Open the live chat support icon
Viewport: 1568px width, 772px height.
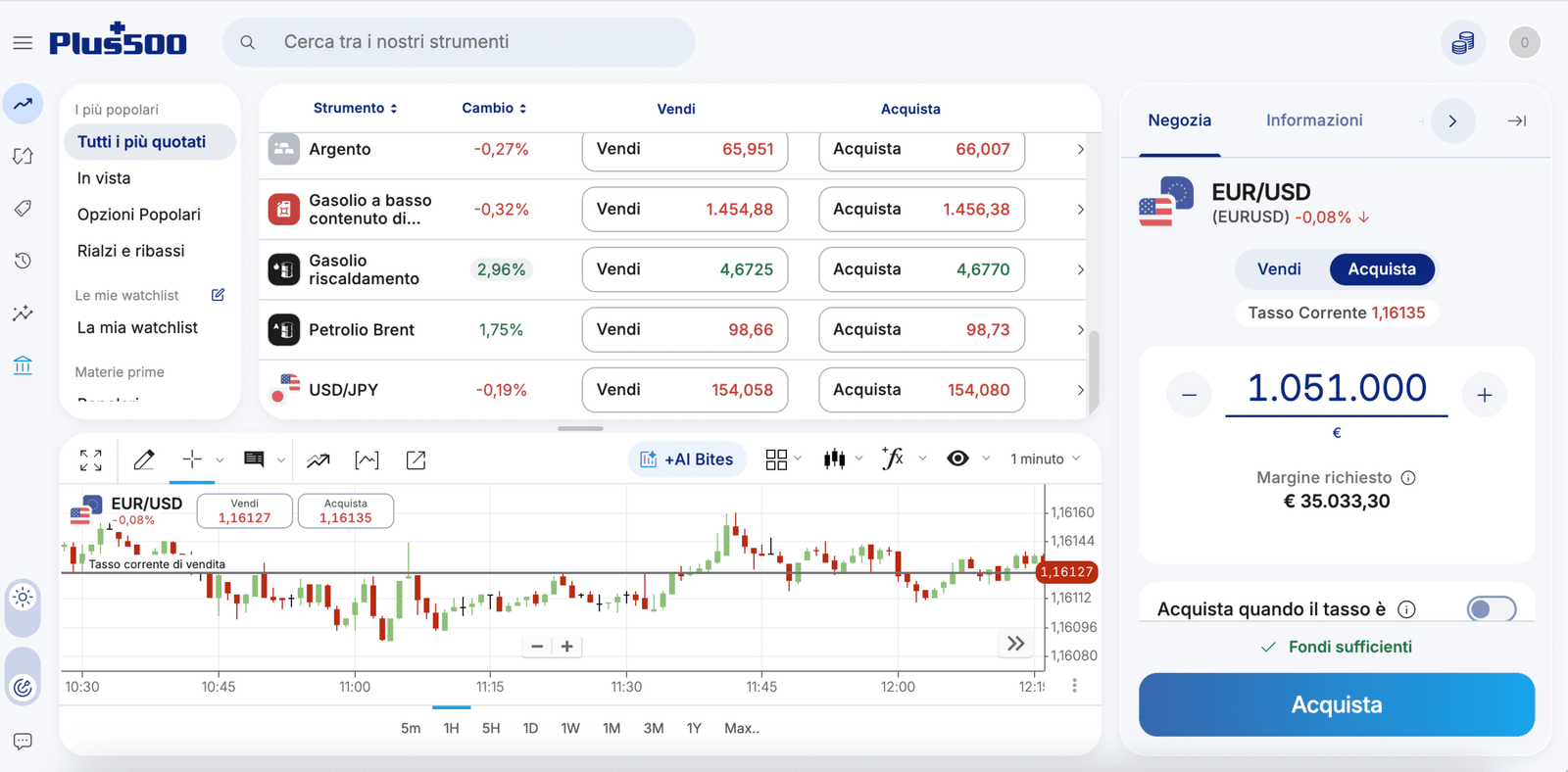coord(23,742)
